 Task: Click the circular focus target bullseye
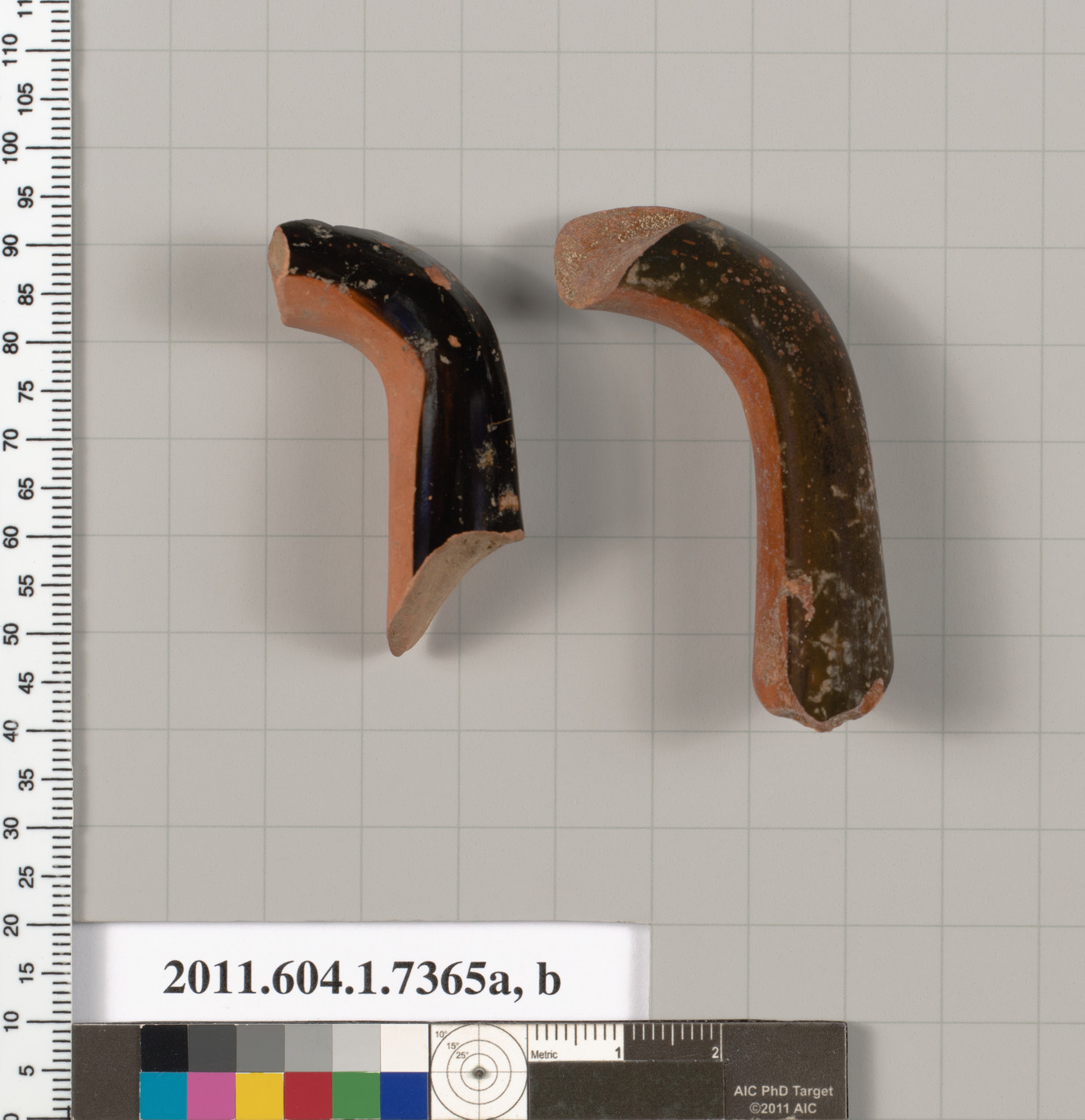478,1073
